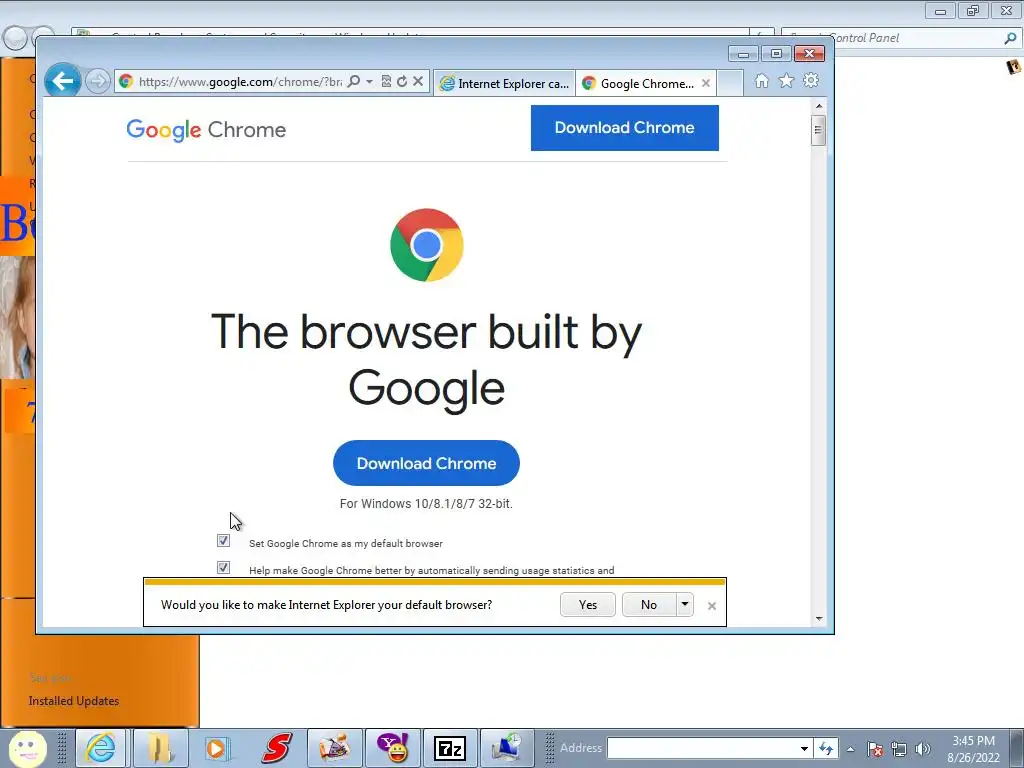Click Control Panel search magnifier icon
The width and height of the screenshot is (1024, 768).
point(1010,39)
